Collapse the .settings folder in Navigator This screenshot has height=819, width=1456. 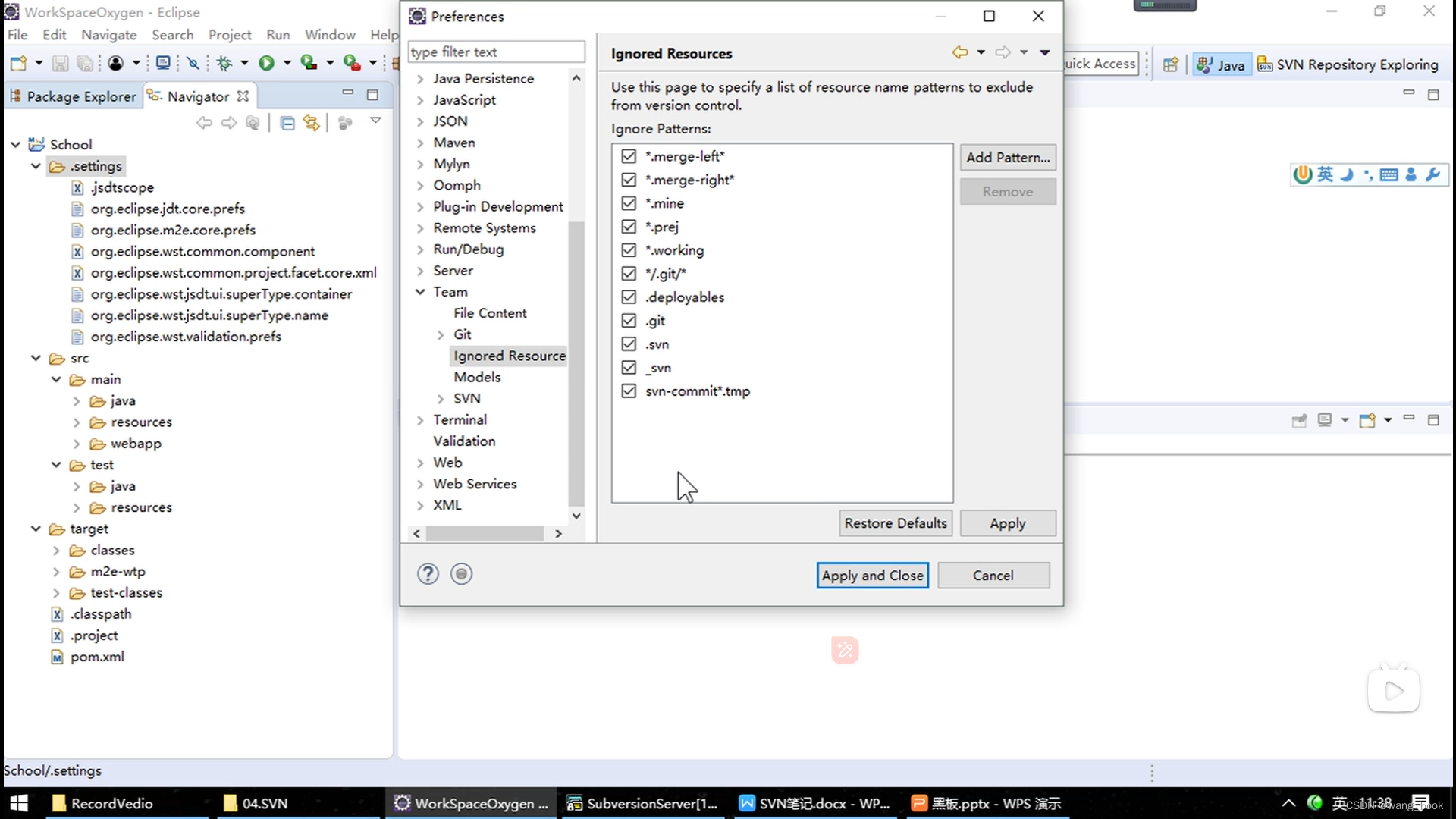(x=36, y=166)
